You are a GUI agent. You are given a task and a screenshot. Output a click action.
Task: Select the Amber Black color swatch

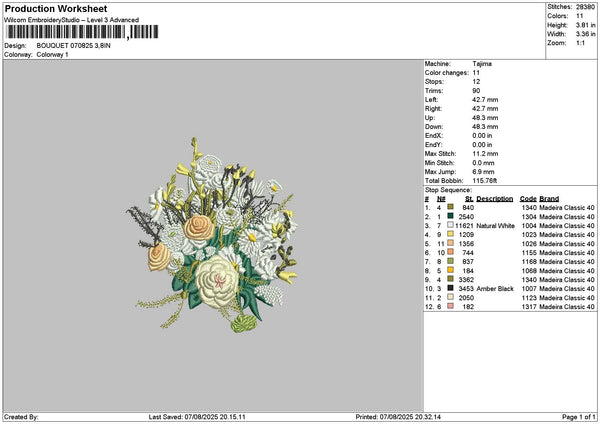click(450, 288)
